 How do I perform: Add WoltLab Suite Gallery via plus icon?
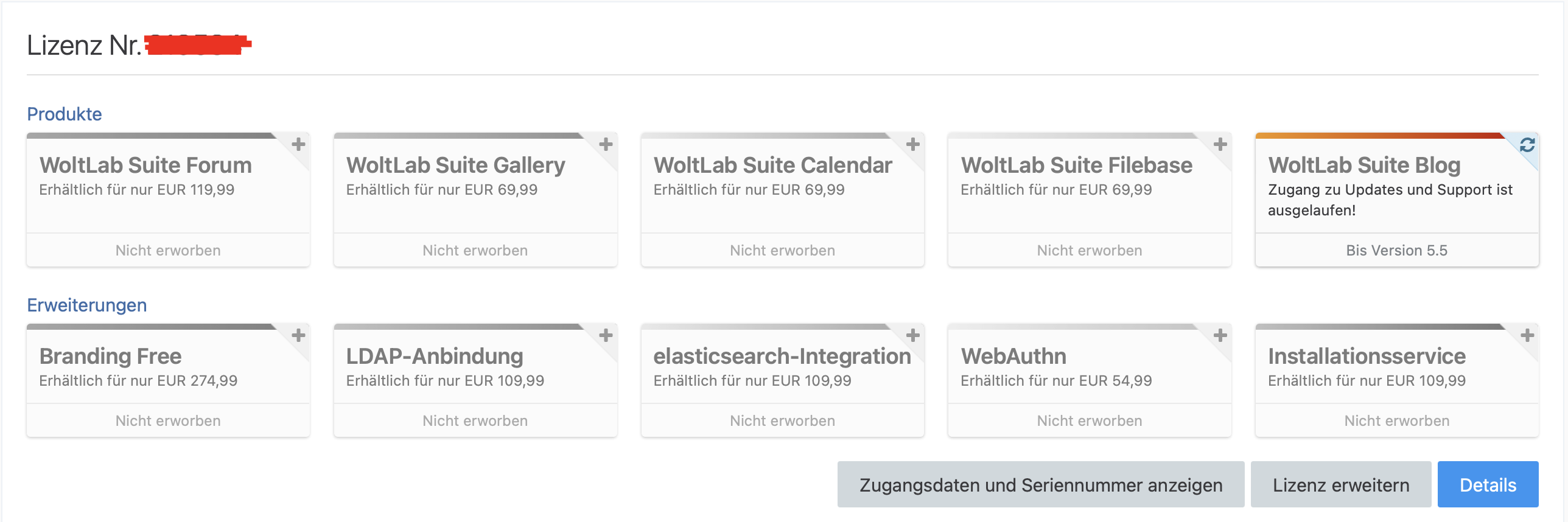pyautogui.click(x=606, y=145)
